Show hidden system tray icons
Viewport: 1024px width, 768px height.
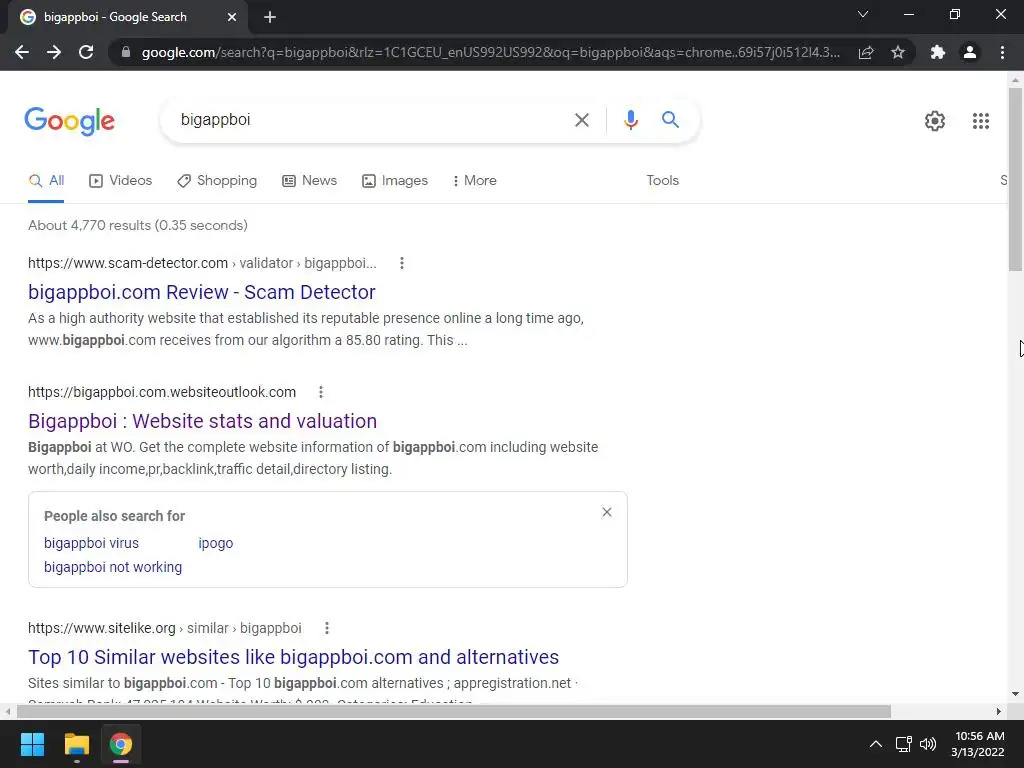click(876, 744)
